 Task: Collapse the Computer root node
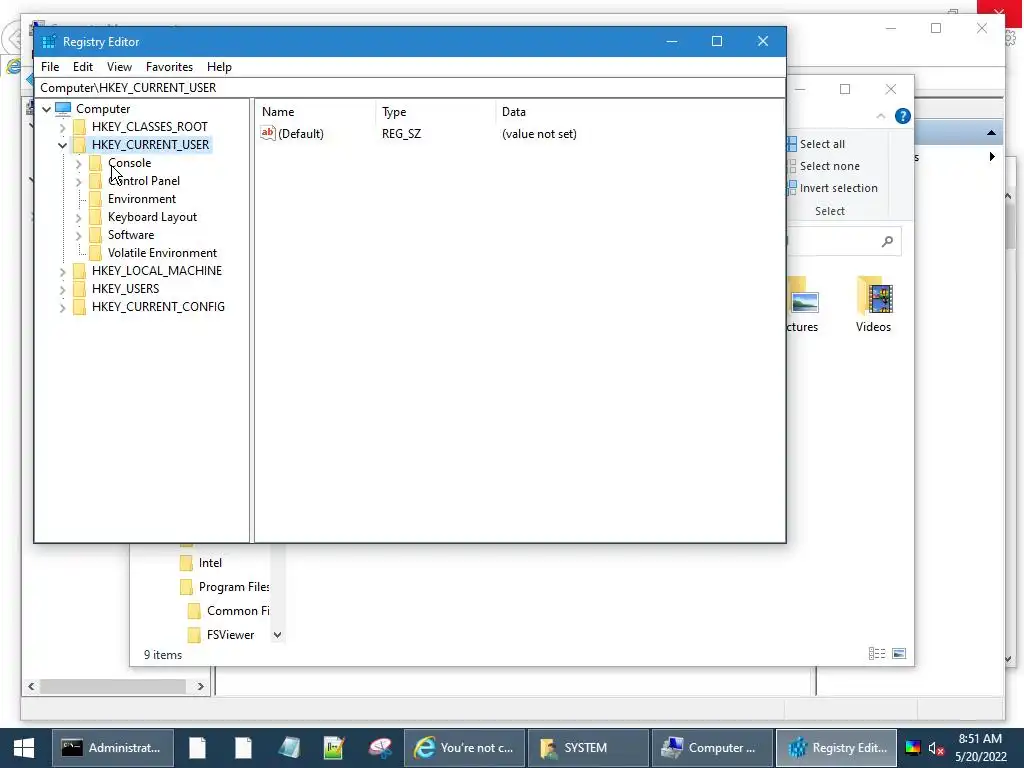[x=46, y=109]
